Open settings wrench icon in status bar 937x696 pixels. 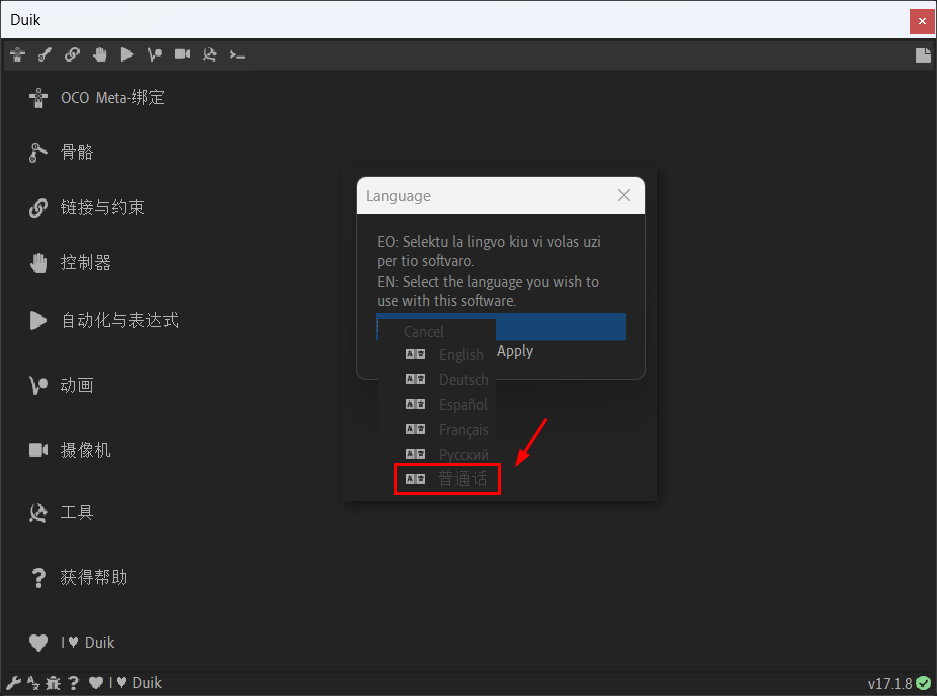pos(13,683)
